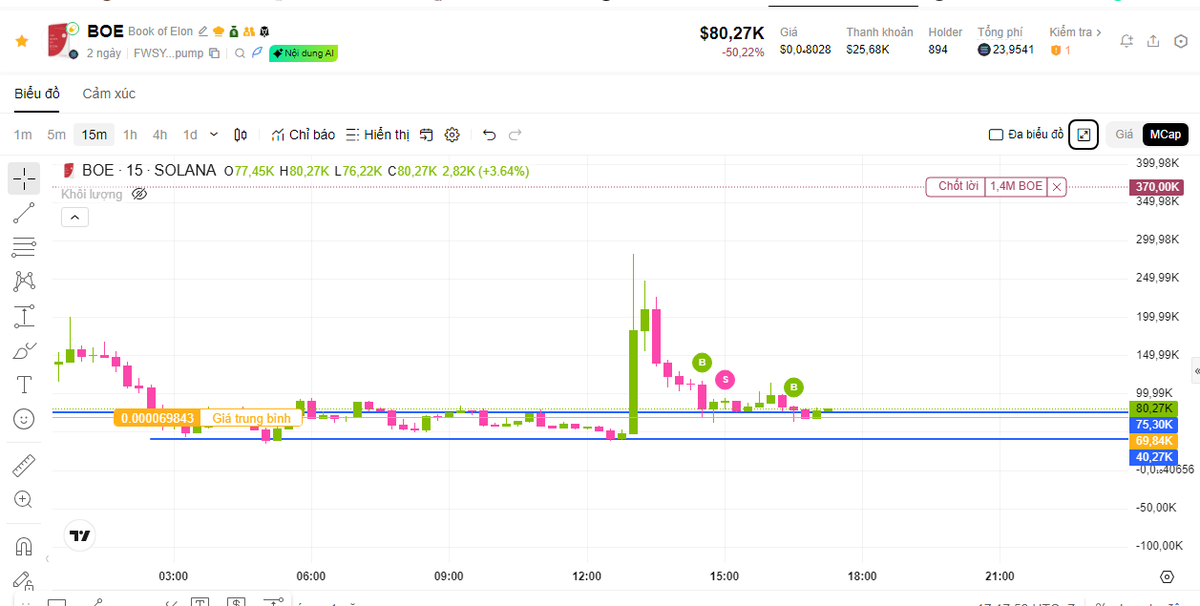Screen dimensions: 1200x606
Task: Click the BOE token logo image
Action: coord(63,41)
